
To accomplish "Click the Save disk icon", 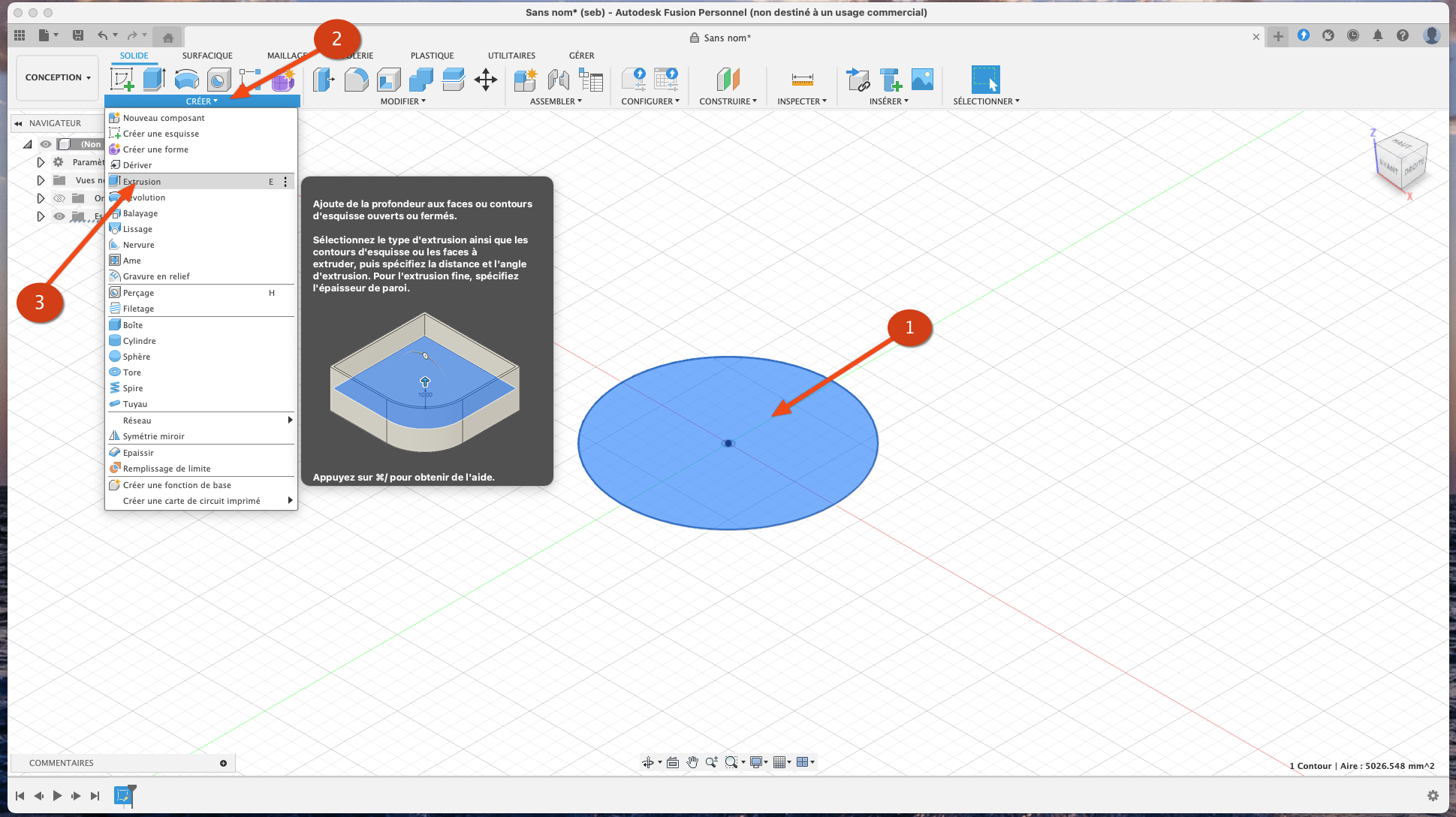I will pos(78,35).
